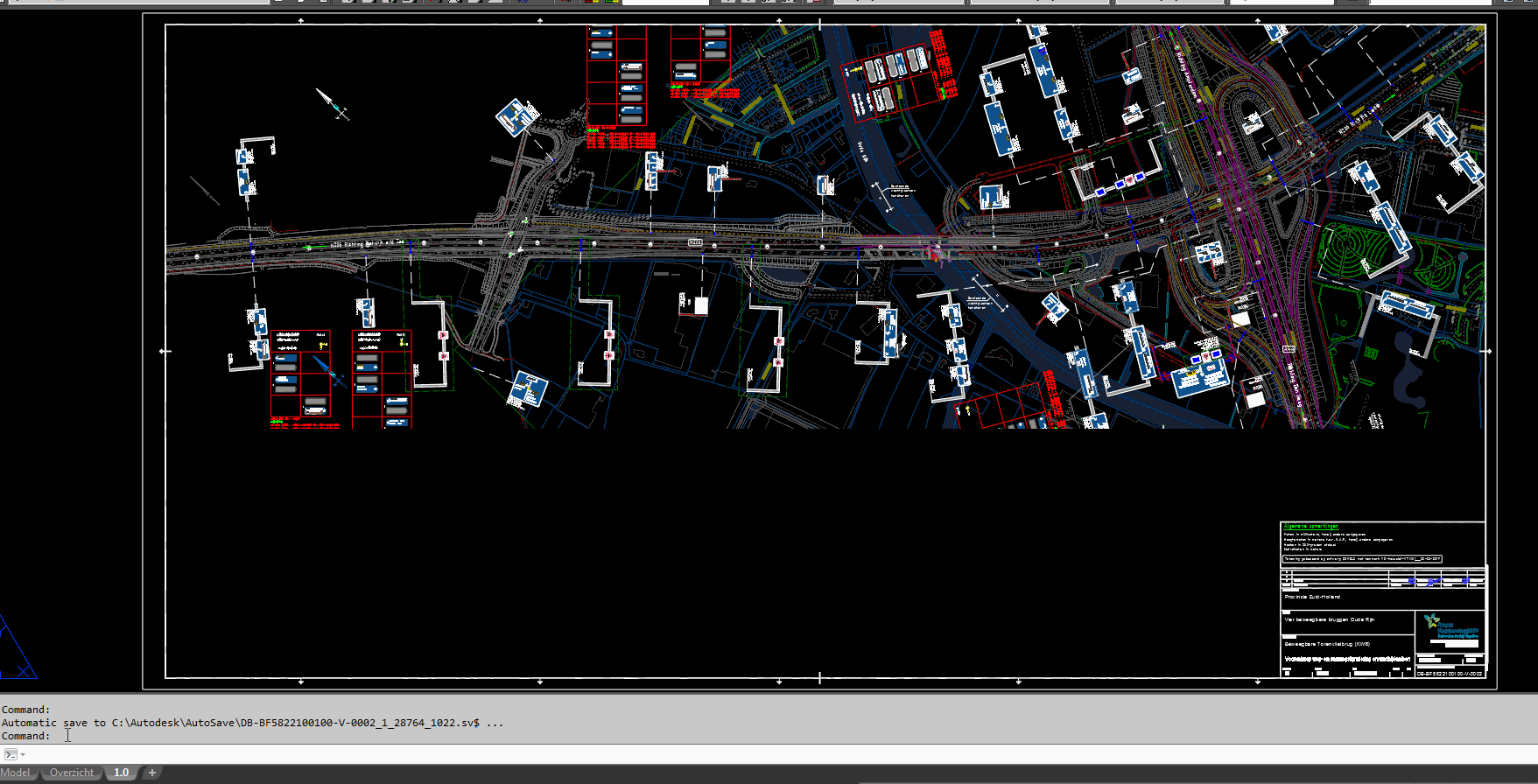The height and width of the screenshot is (784, 1538).
Task: Select the 1.0 layout tab
Action: [x=121, y=773]
